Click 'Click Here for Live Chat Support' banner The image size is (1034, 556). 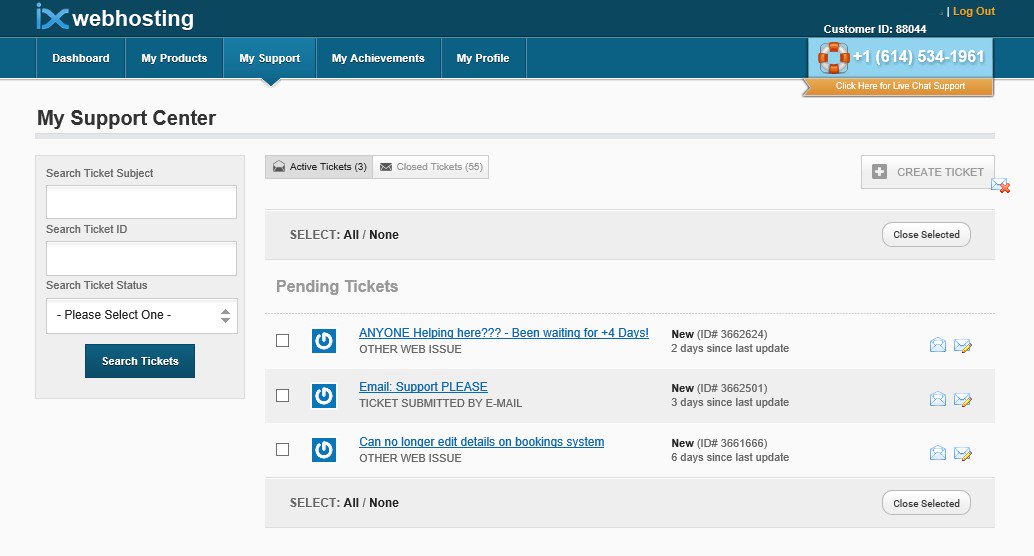899,86
